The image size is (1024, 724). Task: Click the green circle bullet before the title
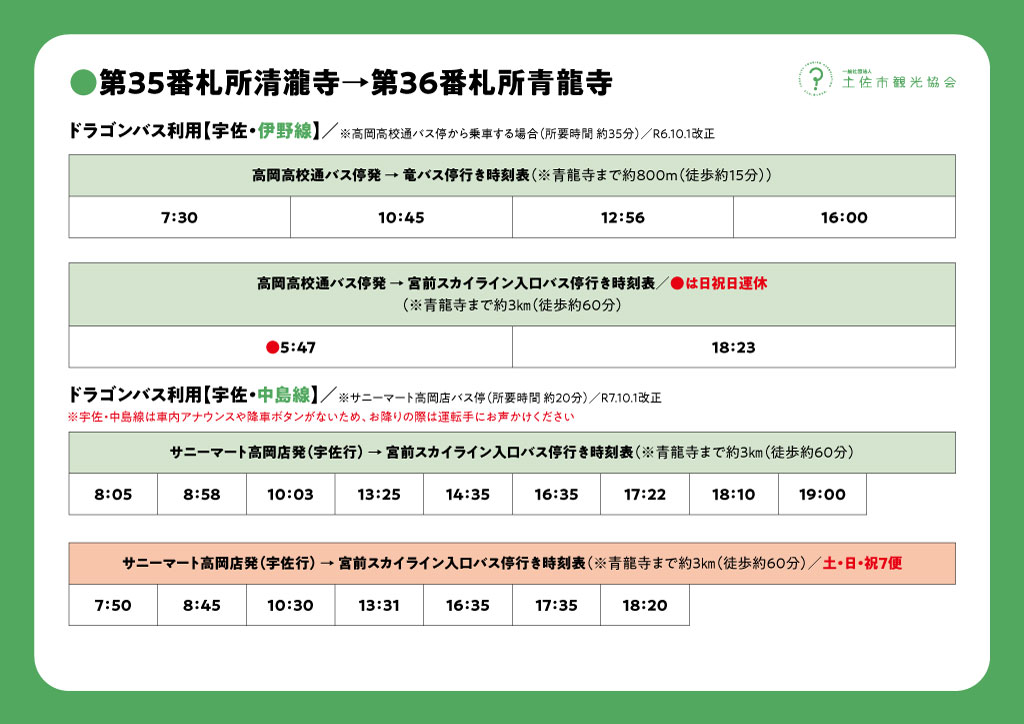tap(83, 82)
